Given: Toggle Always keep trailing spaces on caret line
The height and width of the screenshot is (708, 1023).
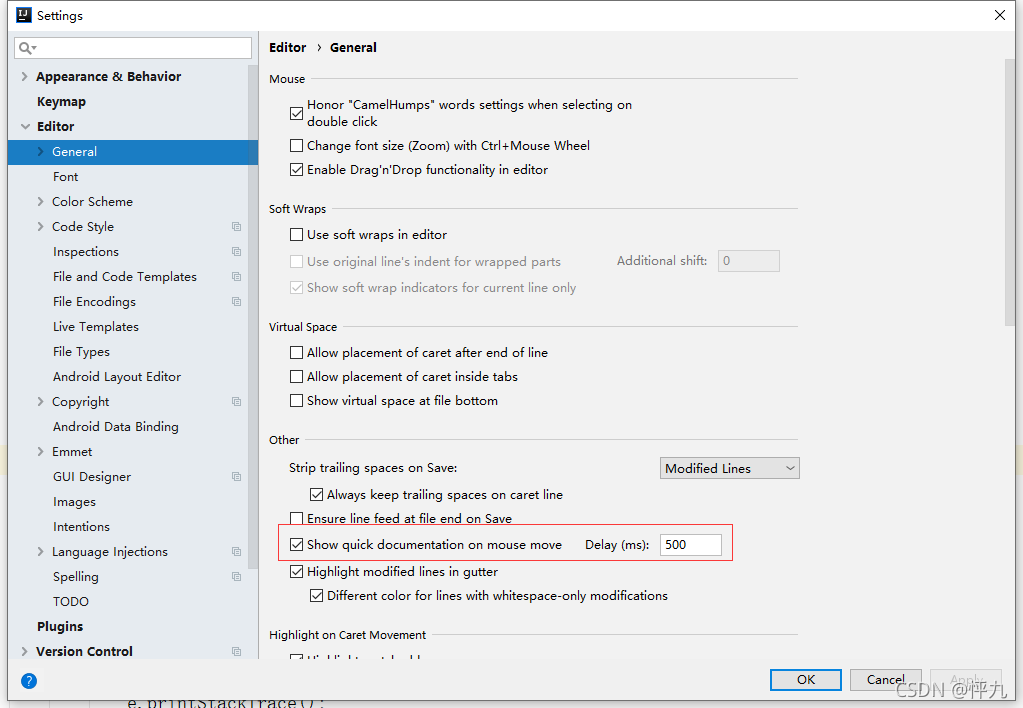Looking at the screenshot, I should pos(316,495).
